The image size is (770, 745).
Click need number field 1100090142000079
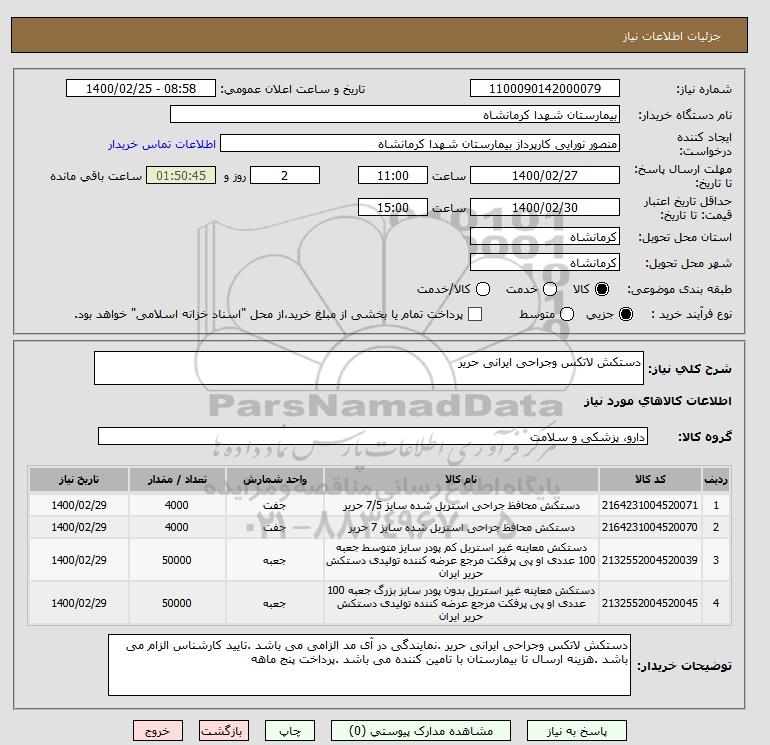tap(545, 88)
